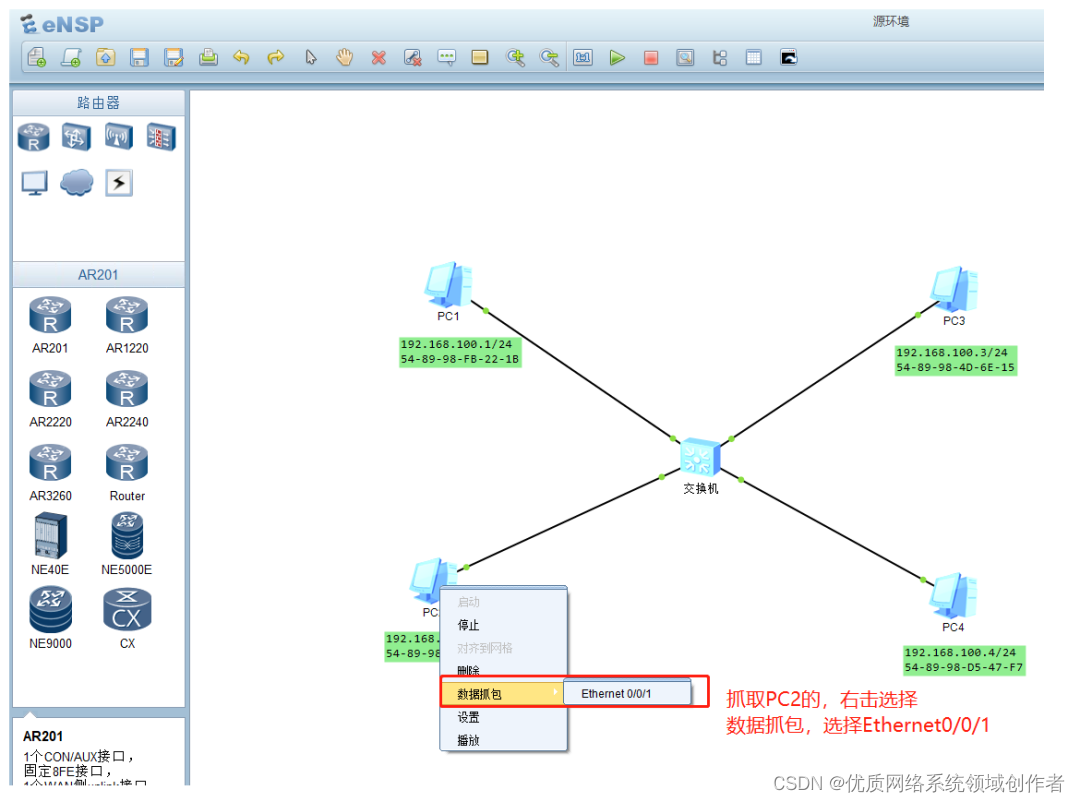The image size is (1080, 802).
Task: Select the cloud device category icon
Action: 76,183
